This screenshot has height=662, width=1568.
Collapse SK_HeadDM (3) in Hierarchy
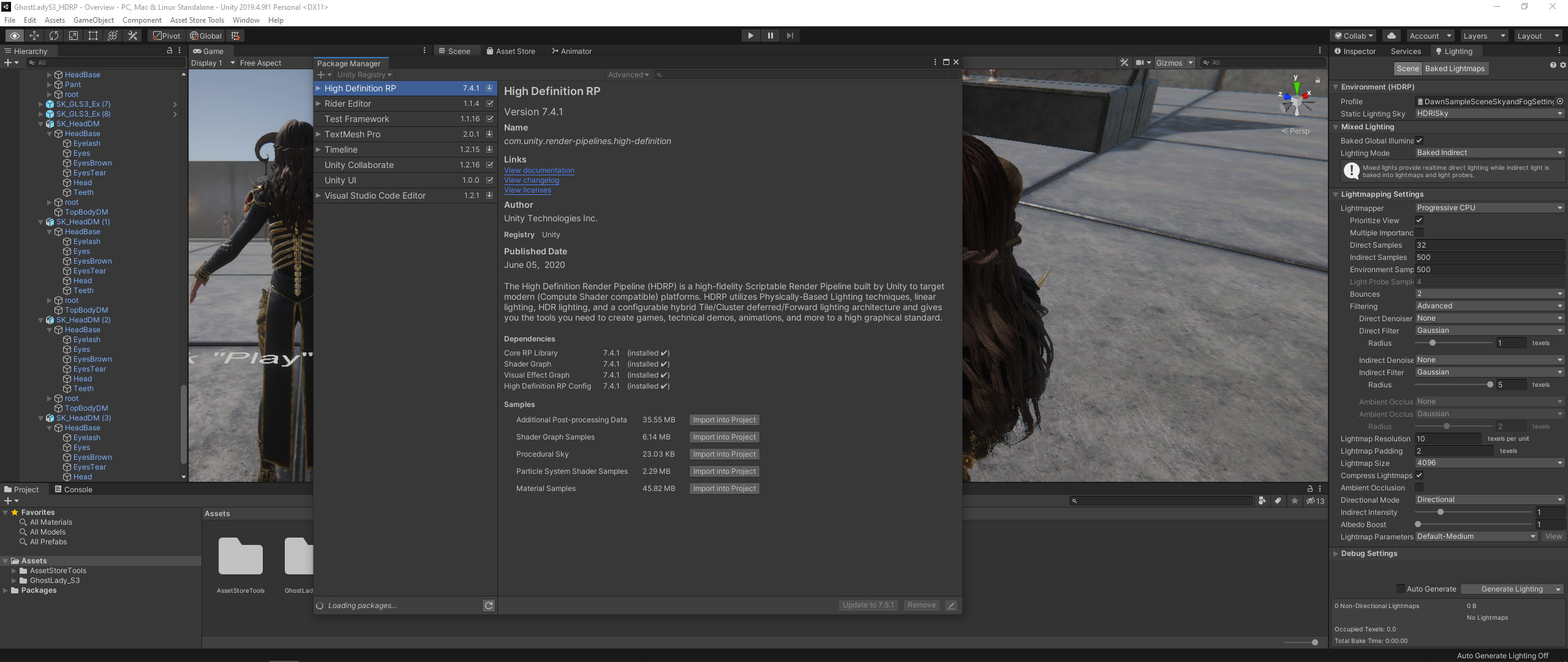tap(41, 418)
